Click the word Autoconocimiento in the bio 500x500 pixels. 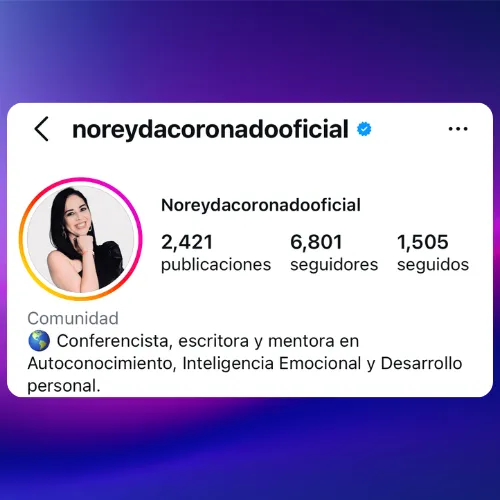pyautogui.click(x=102, y=363)
